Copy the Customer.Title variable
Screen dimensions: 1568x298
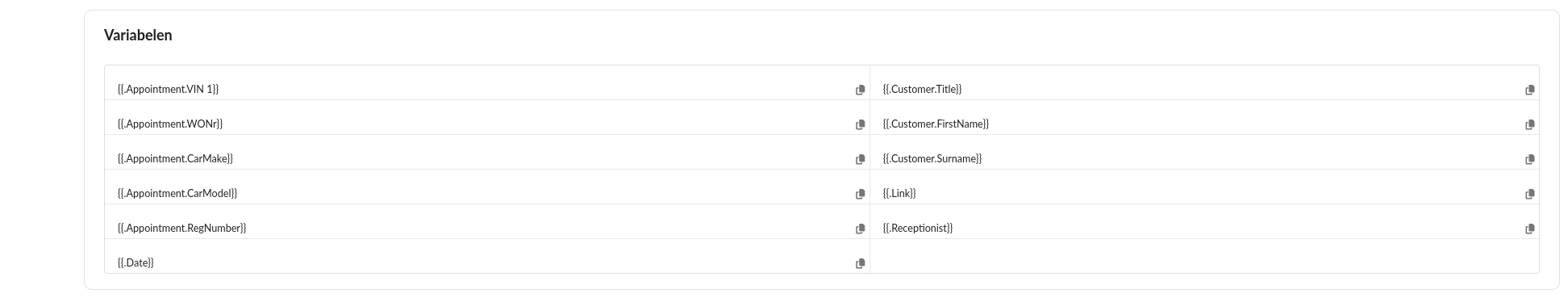click(1529, 90)
